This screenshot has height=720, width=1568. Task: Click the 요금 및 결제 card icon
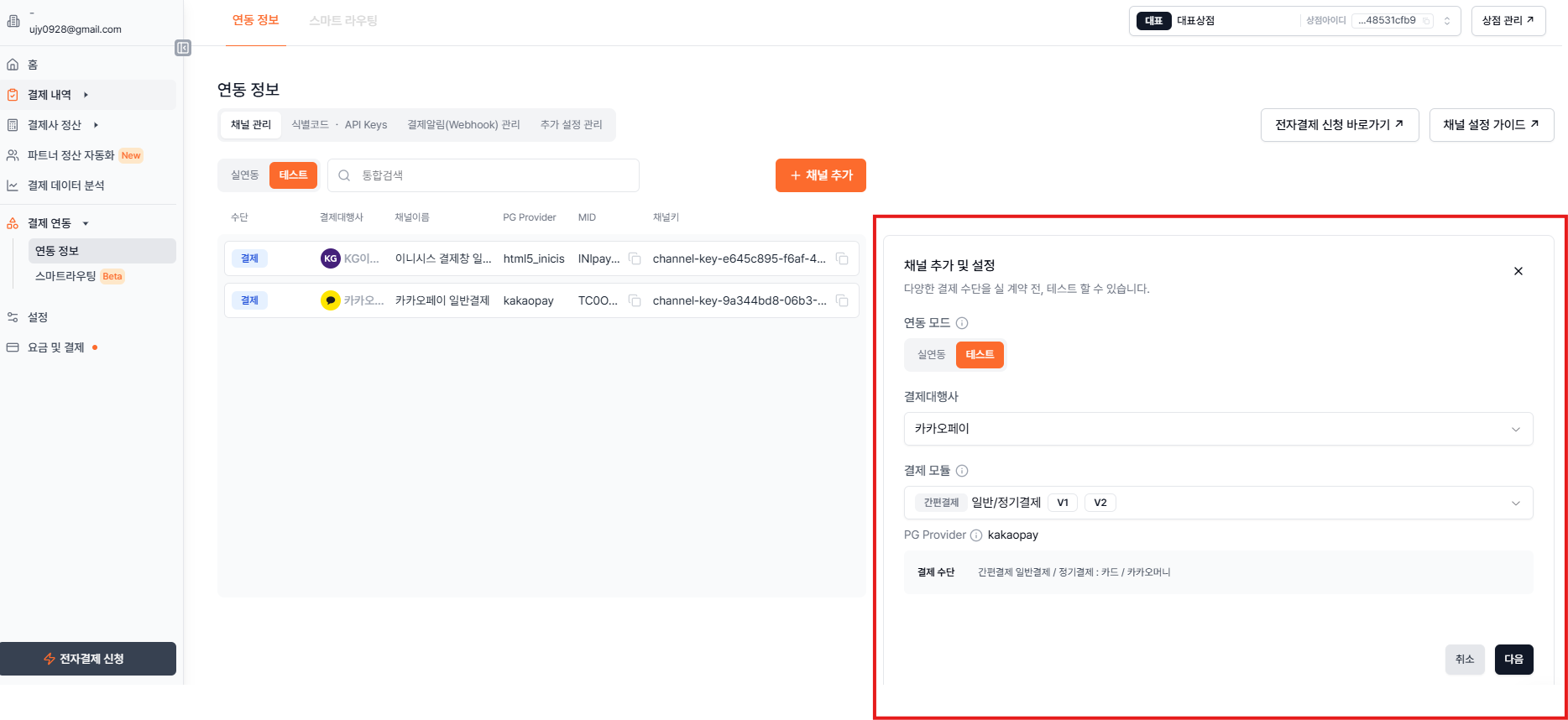[13, 347]
